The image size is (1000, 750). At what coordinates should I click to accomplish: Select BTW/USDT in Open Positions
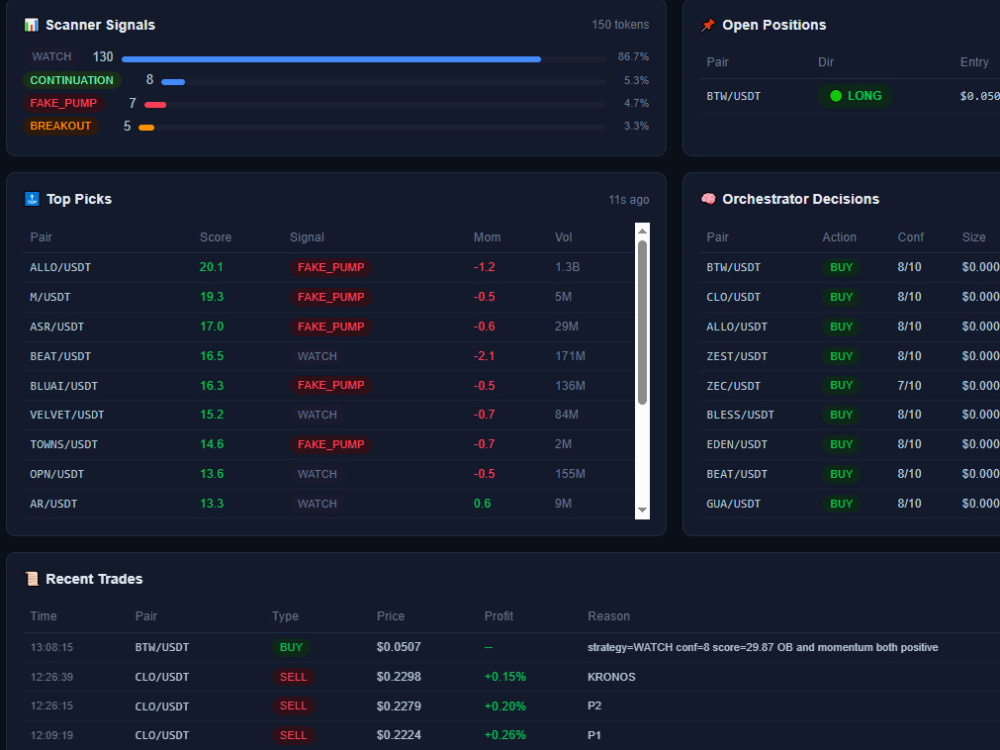[x=733, y=96]
